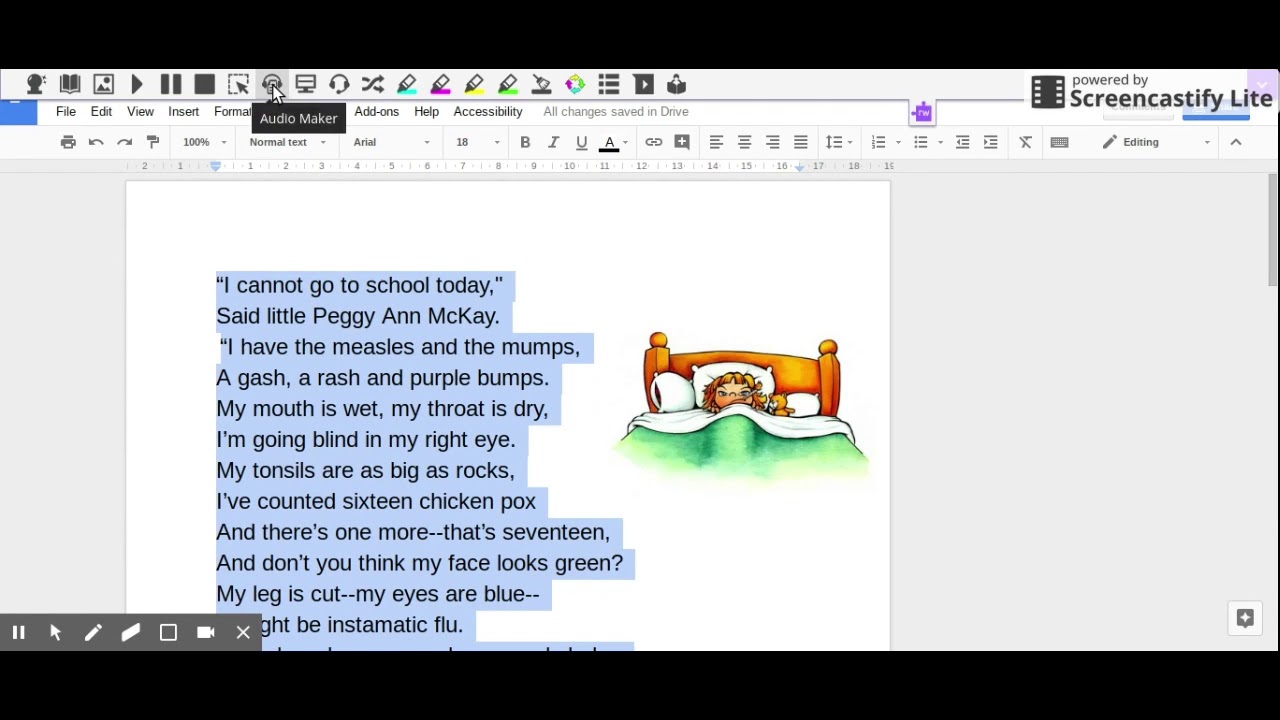The image size is (1280, 720).
Task: Activate the Screenshot Reader tool
Action: coord(238,85)
